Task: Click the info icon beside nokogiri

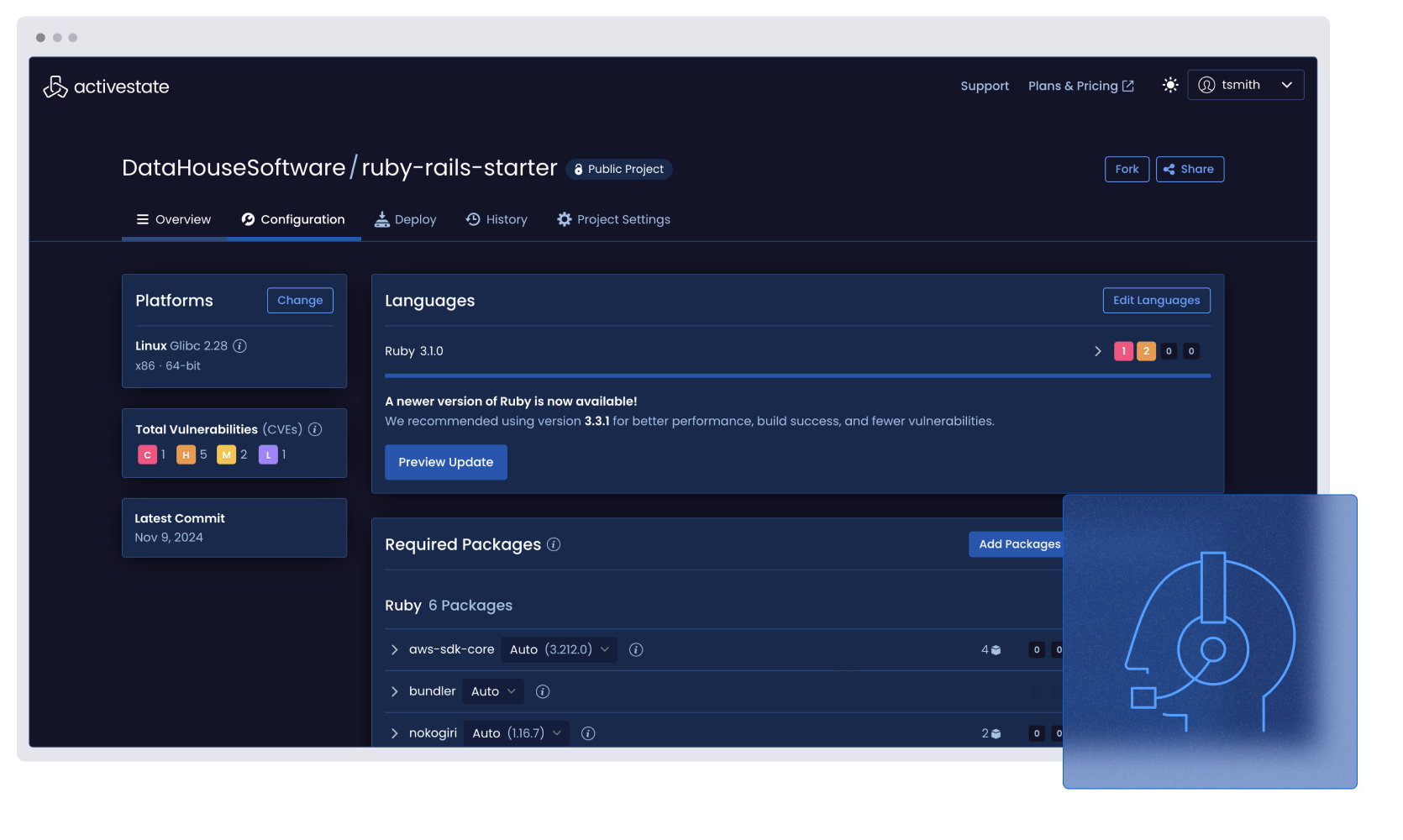Action: 588,733
